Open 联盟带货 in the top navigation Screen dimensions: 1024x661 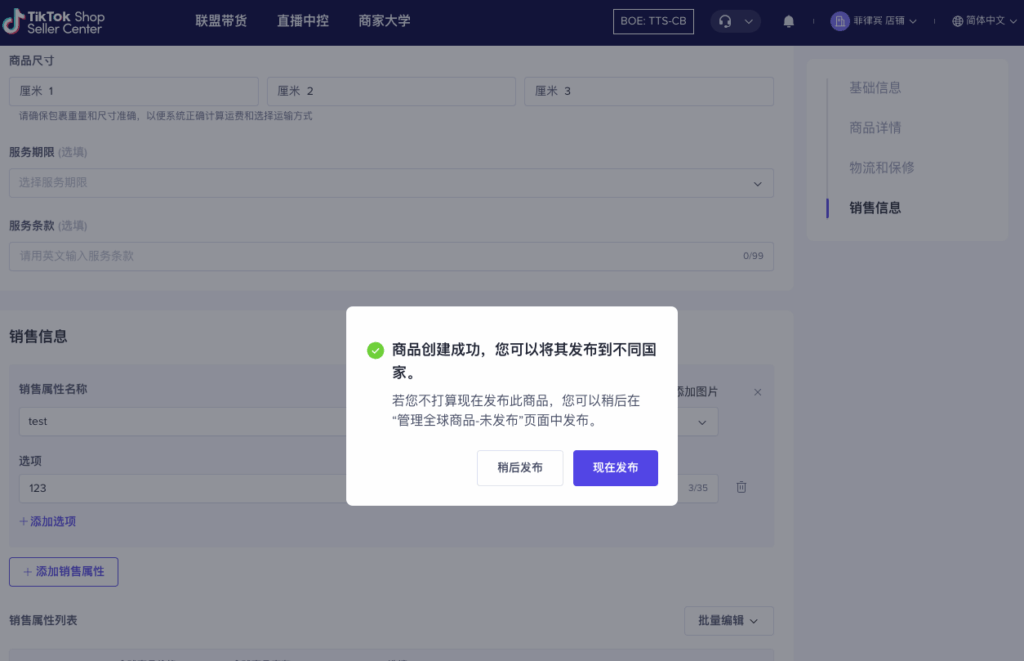tap(220, 20)
